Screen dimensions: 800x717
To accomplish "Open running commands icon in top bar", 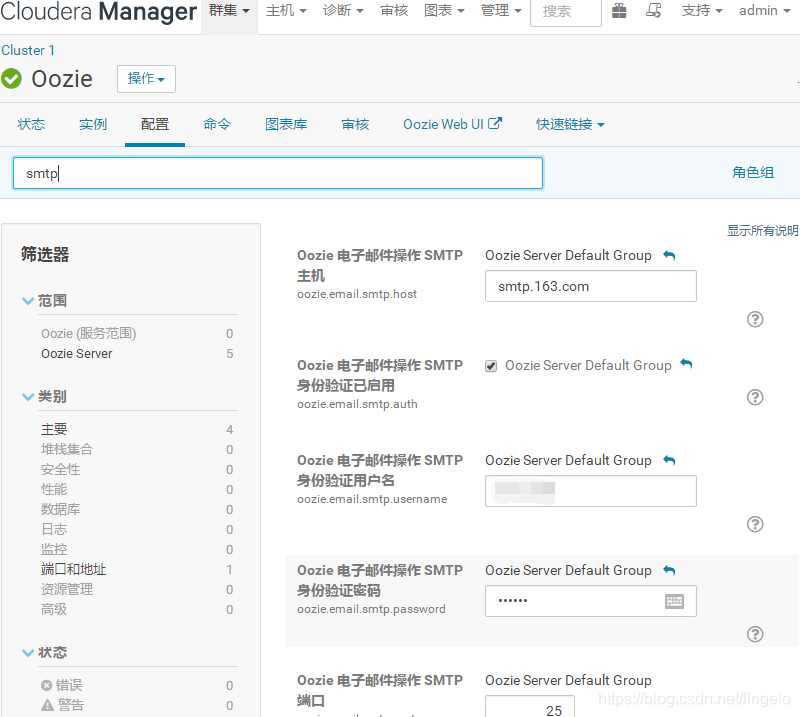I will point(654,11).
